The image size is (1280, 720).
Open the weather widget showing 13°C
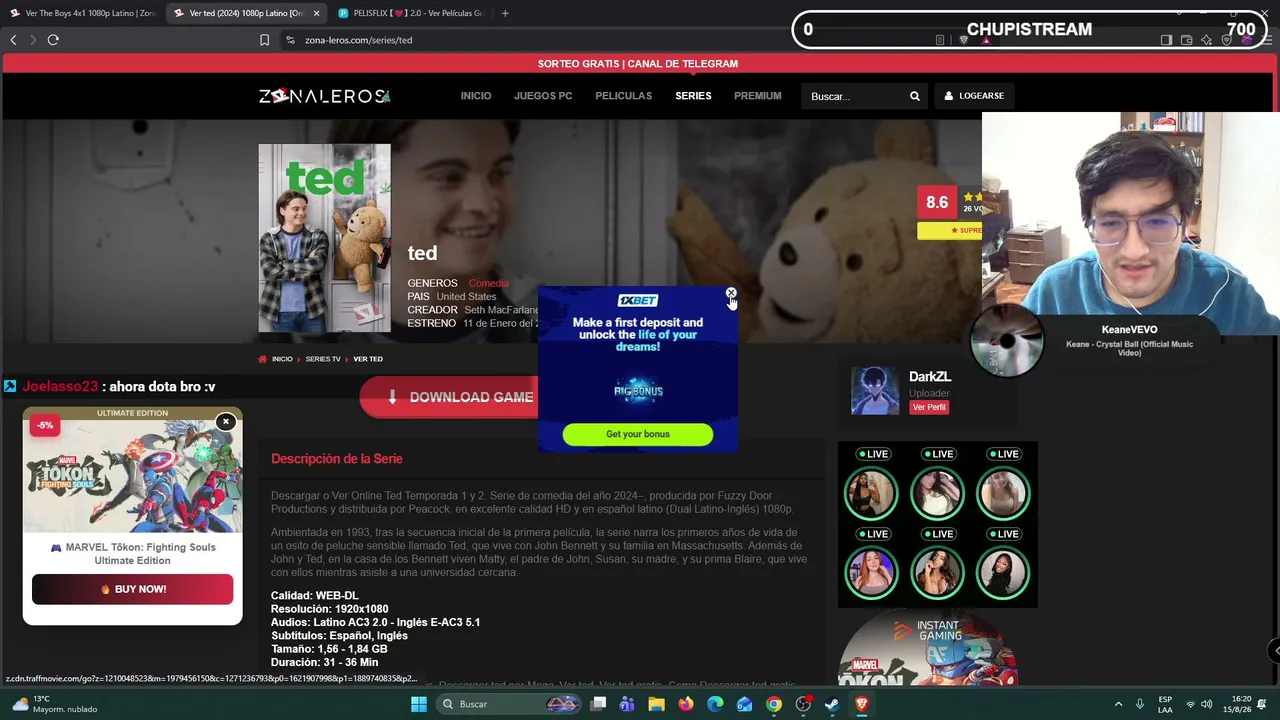(55, 704)
